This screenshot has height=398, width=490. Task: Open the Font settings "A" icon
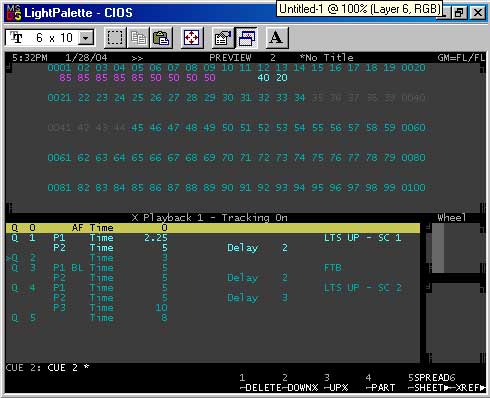[276, 38]
